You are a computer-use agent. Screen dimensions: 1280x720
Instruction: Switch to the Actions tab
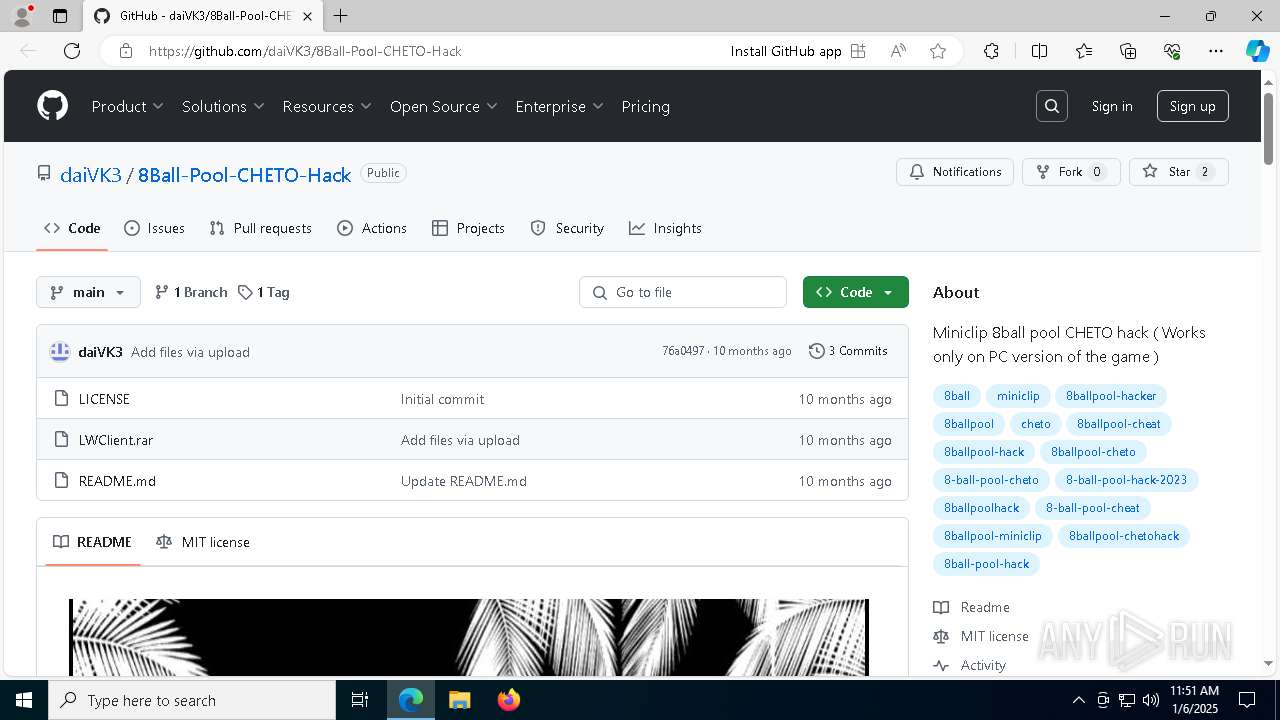point(372,228)
